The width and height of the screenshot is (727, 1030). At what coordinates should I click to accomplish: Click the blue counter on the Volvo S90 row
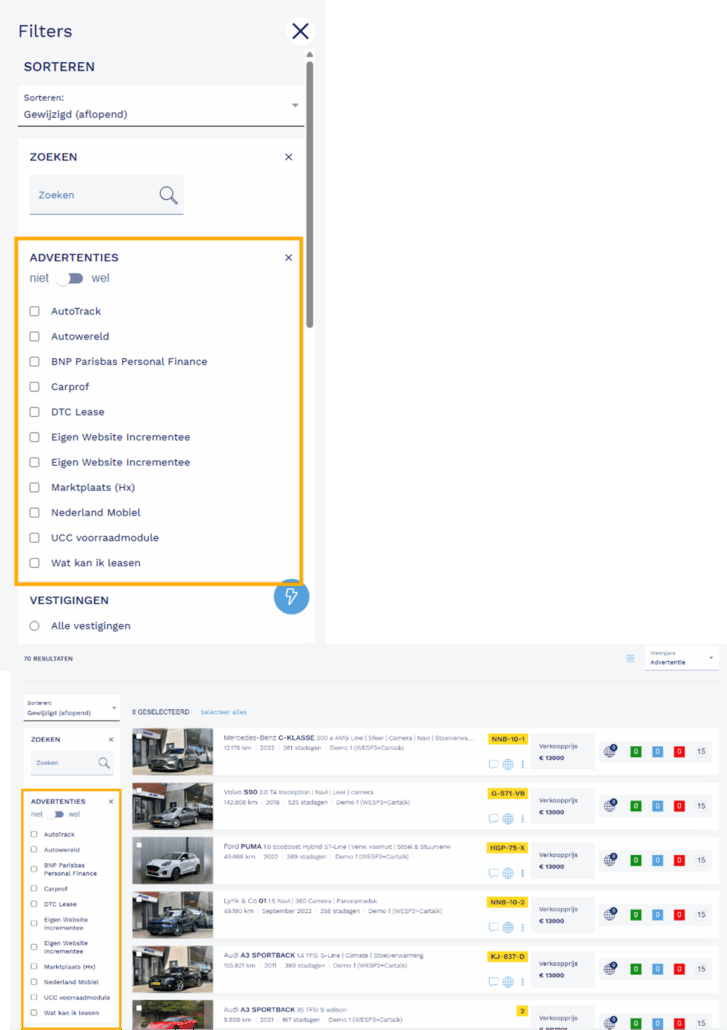point(657,806)
